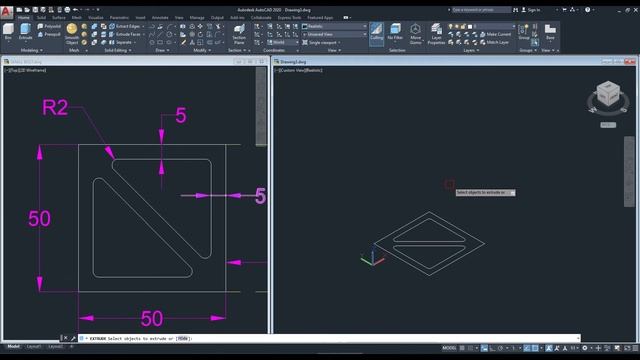Open the Unsaved View dropdown
Viewport: 640px width, 360px height.
(x=334, y=34)
